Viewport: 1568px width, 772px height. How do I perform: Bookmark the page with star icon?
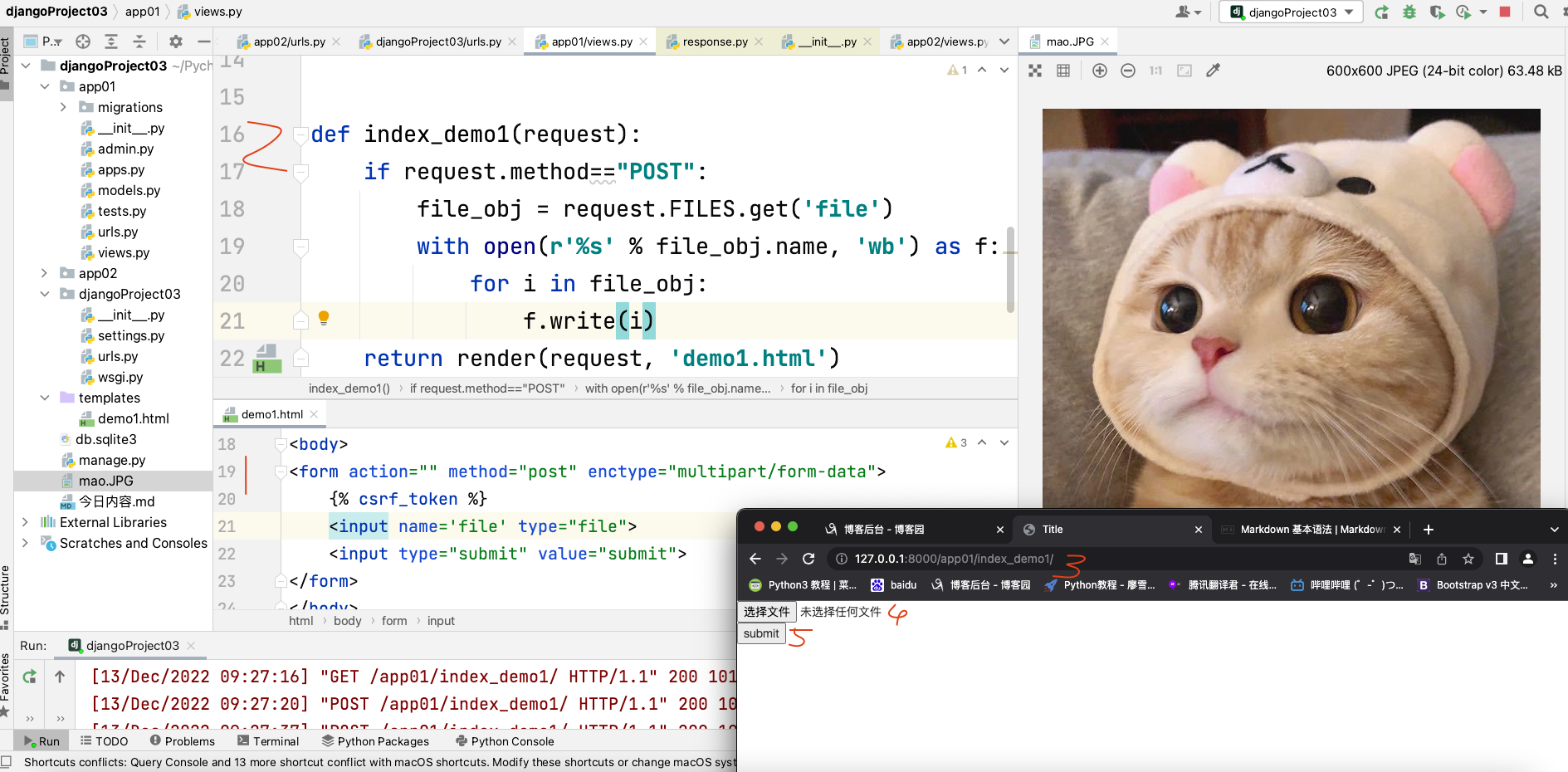[1468, 559]
